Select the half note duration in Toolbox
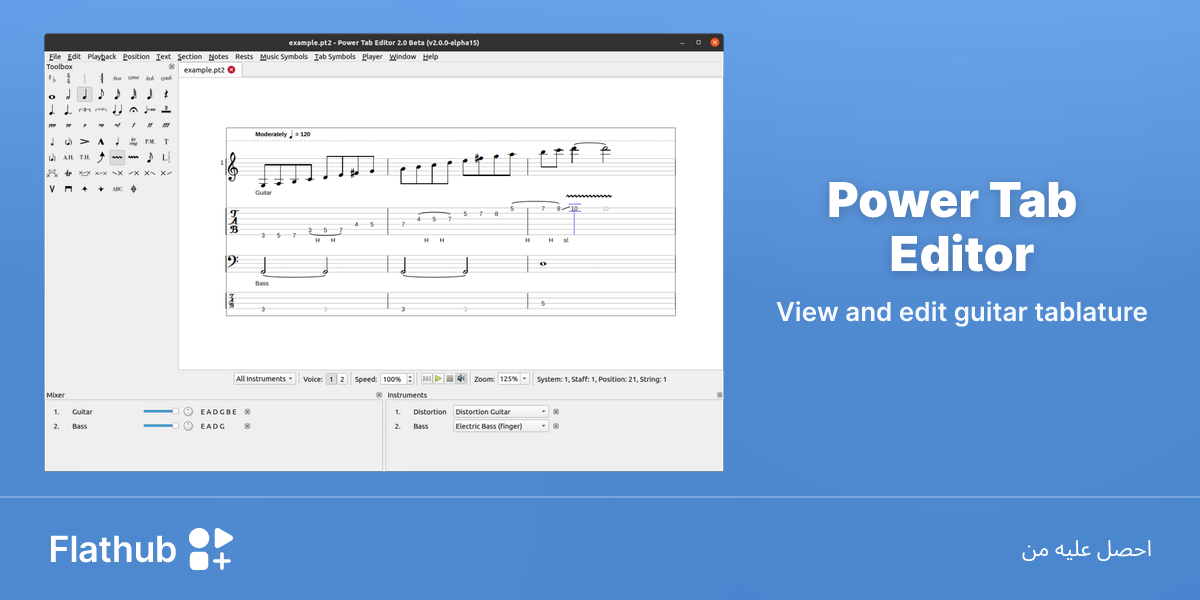This screenshot has height=600, width=1200. point(68,94)
